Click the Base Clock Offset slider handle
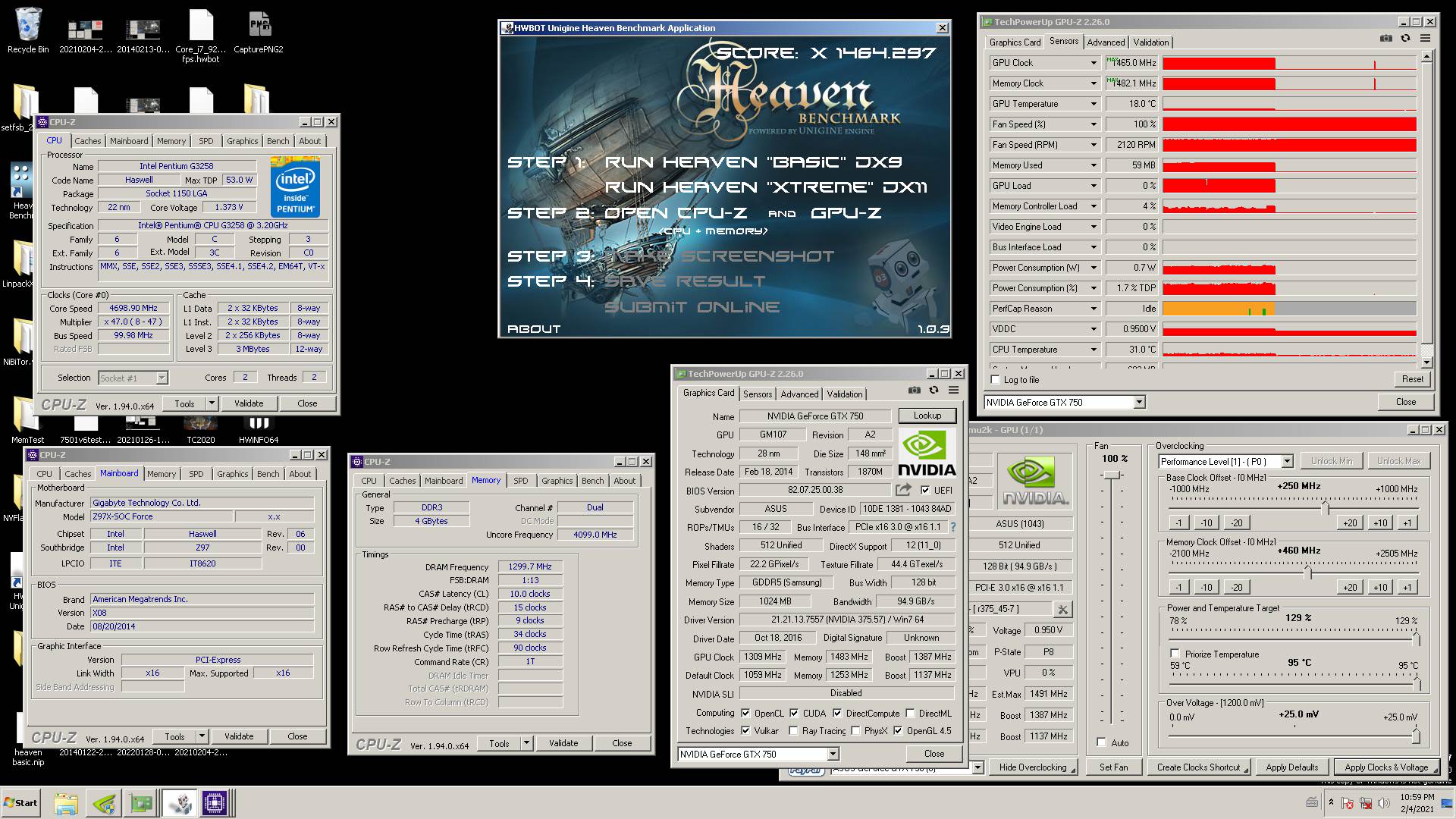The width and height of the screenshot is (1456, 819). click(1325, 507)
